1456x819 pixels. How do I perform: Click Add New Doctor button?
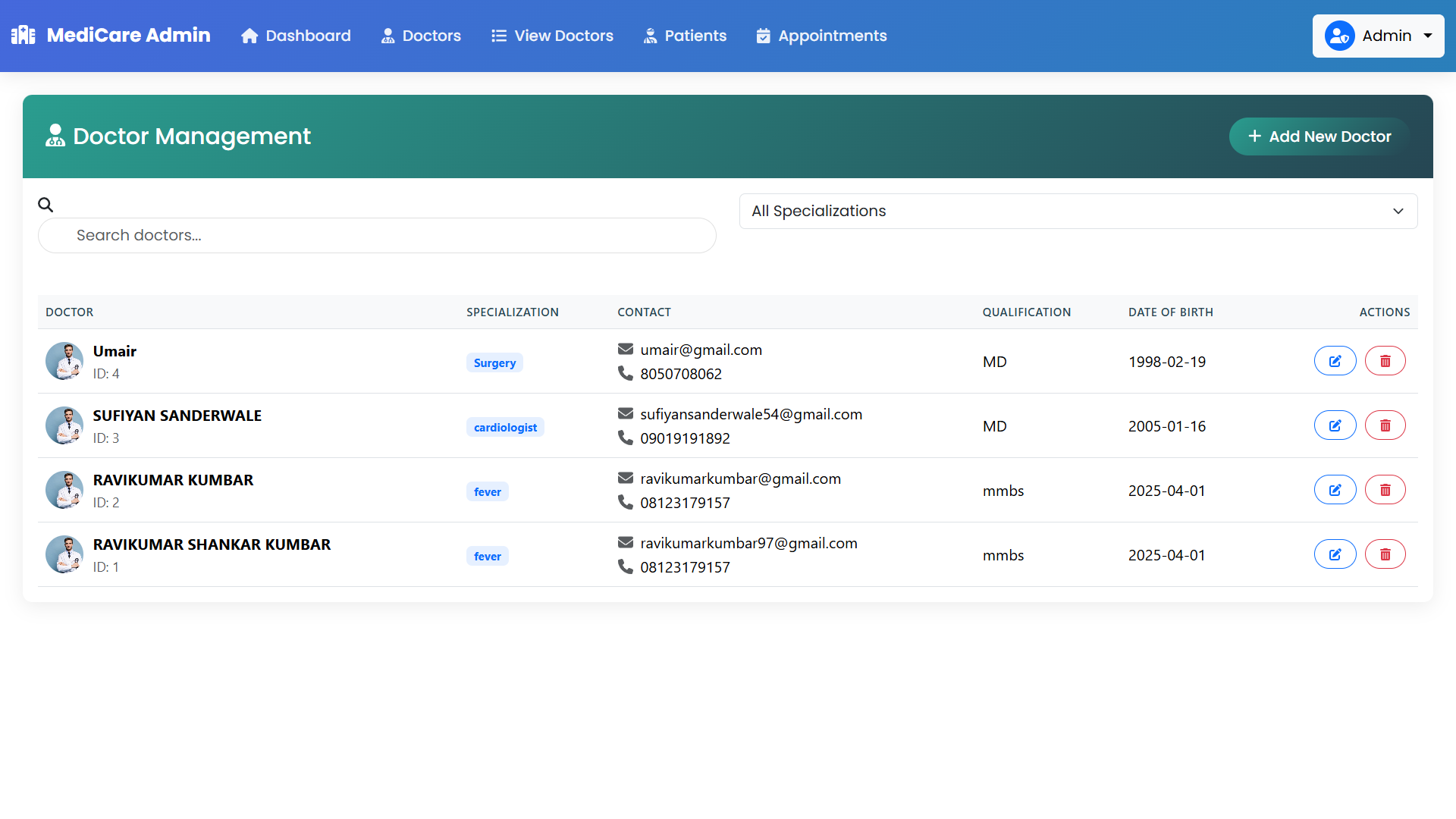[1319, 136]
